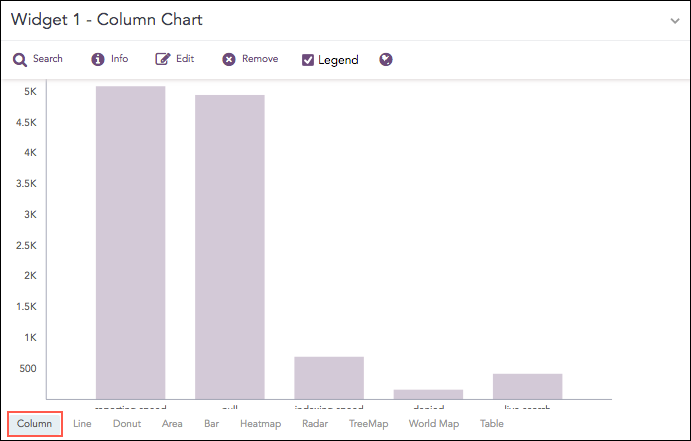This screenshot has height=441, width=691.
Task: Uncheck the Legend checkbox
Action: [x=309, y=60]
